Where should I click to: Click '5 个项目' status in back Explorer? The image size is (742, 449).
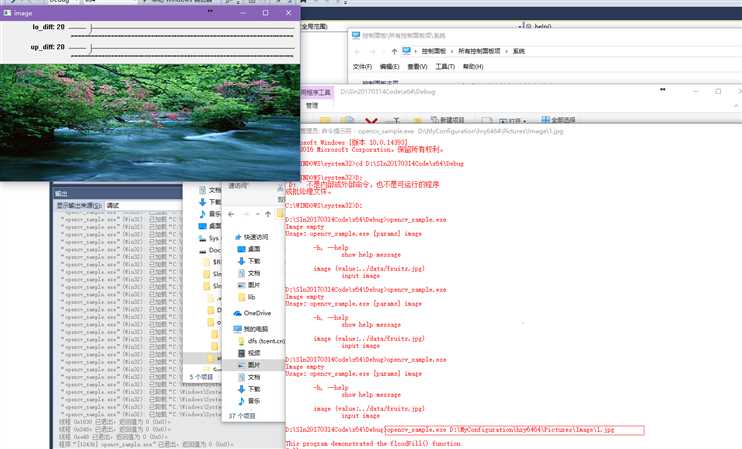pyautogui.click(x=201, y=377)
